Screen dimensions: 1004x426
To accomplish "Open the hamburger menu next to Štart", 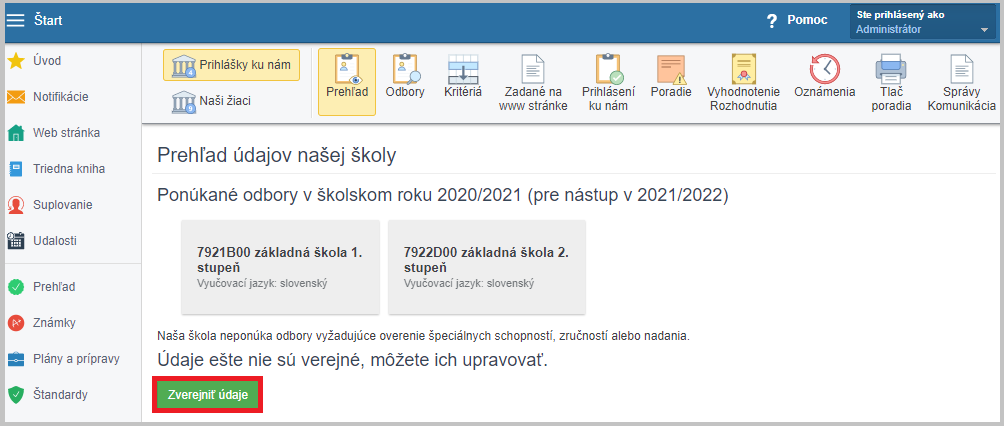I will (x=15, y=20).
